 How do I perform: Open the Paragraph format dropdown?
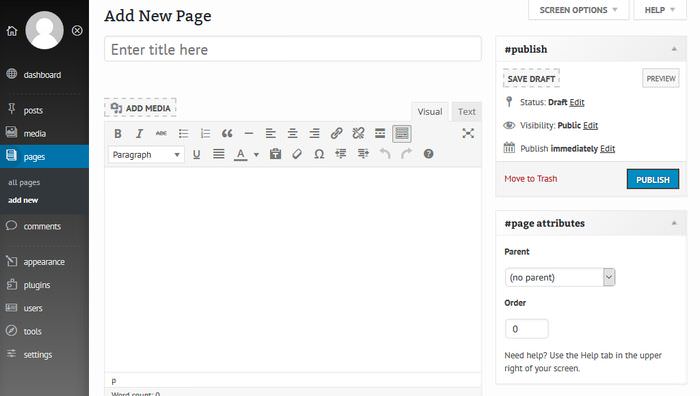(146, 154)
